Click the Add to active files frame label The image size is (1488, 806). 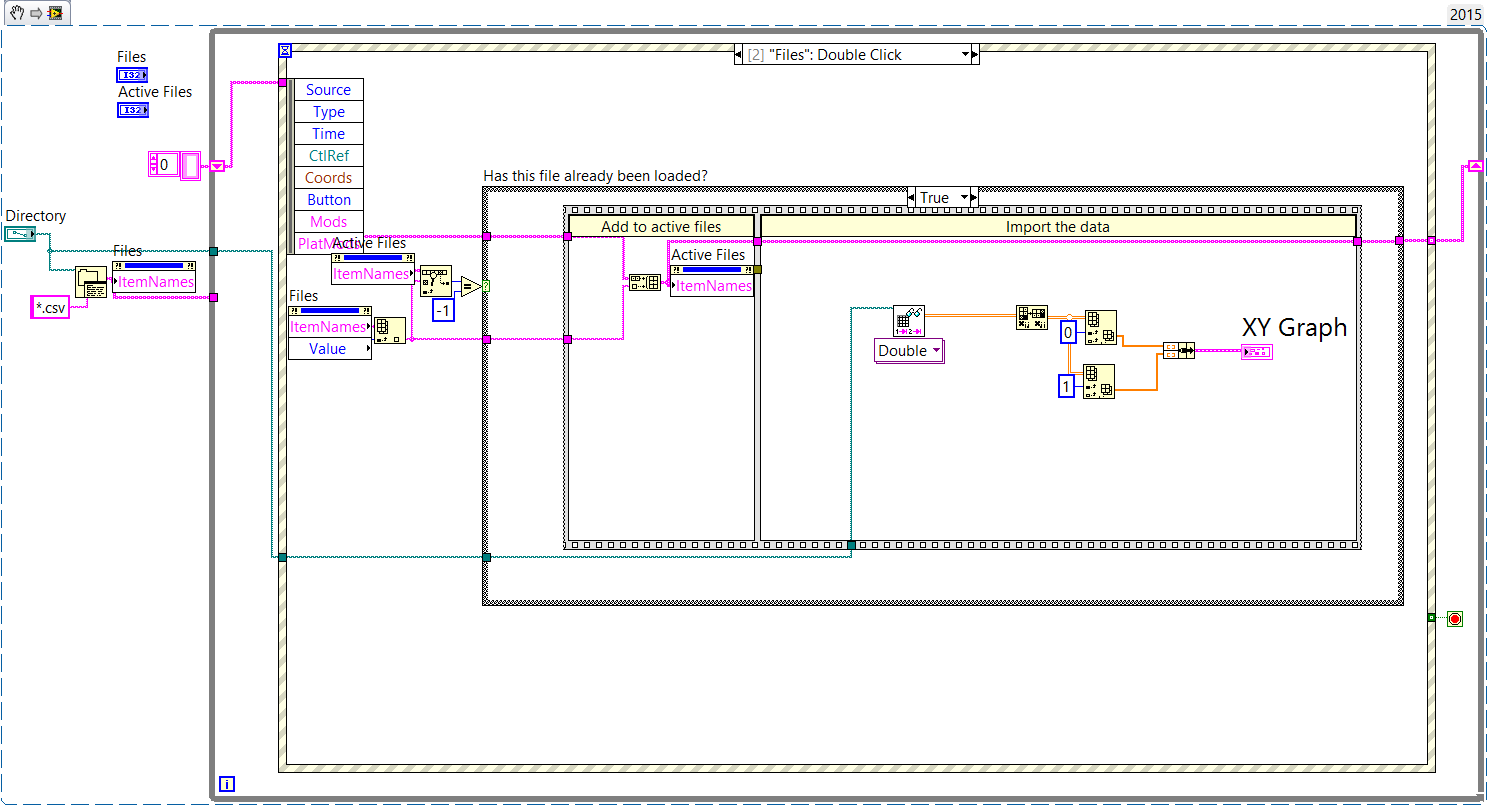click(x=661, y=227)
